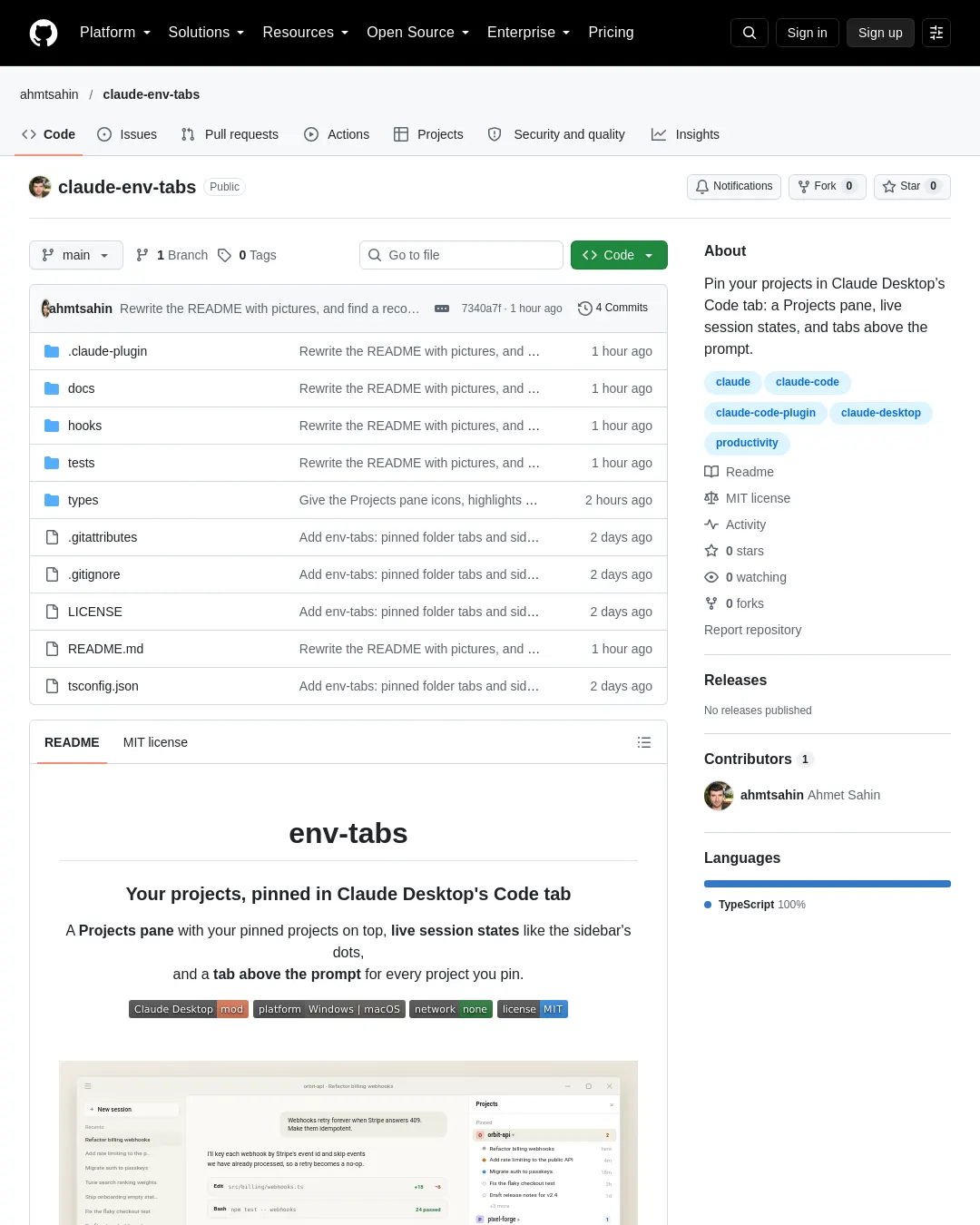Screen dimensions: 980x1225
Task: Click the Notifications button
Action: (x=734, y=186)
